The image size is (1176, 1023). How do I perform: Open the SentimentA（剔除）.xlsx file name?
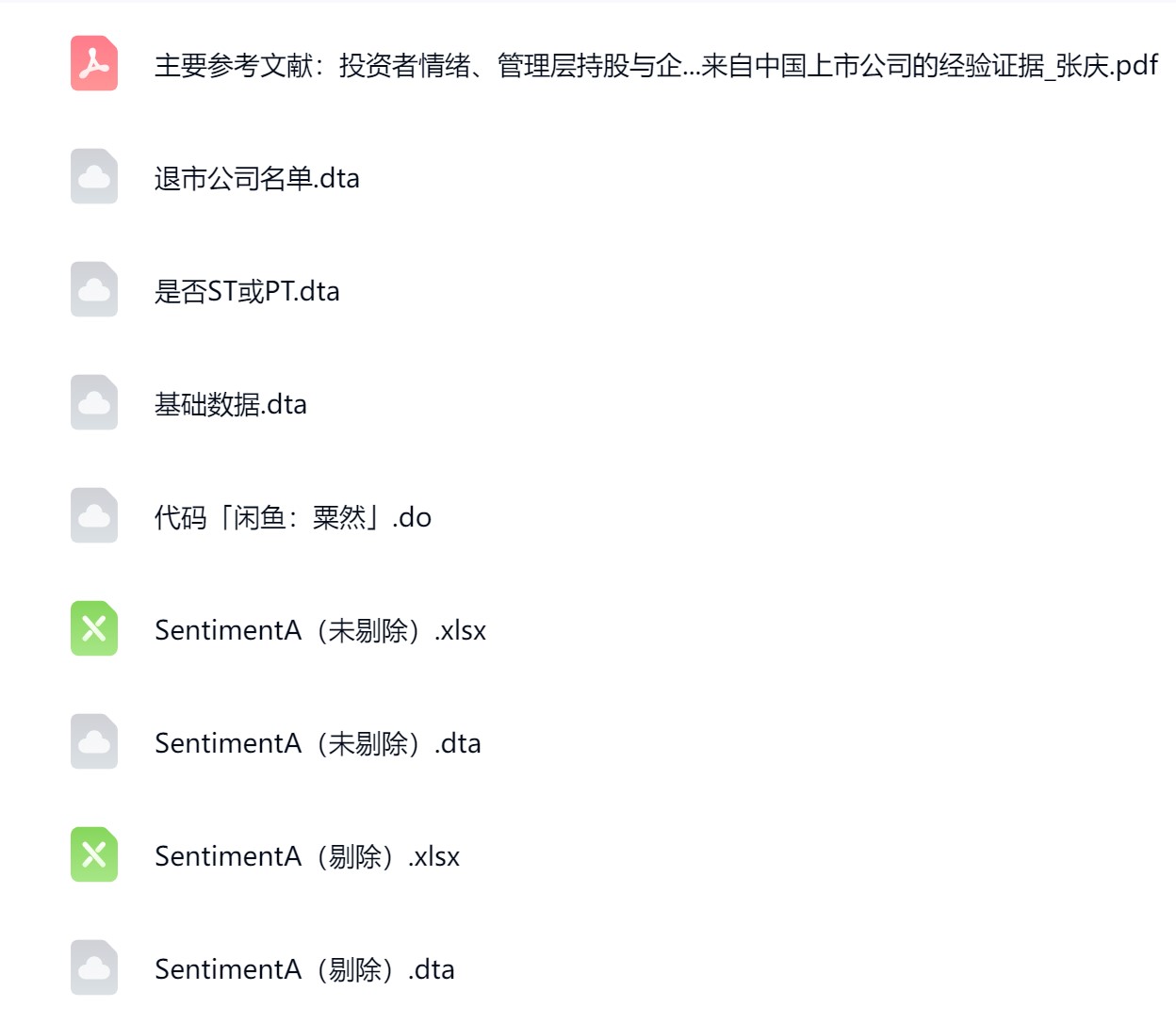point(307,856)
